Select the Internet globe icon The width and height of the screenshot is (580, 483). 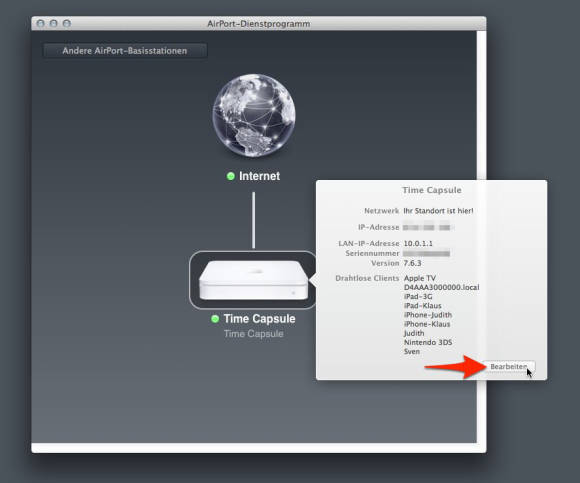[x=254, y=115]
